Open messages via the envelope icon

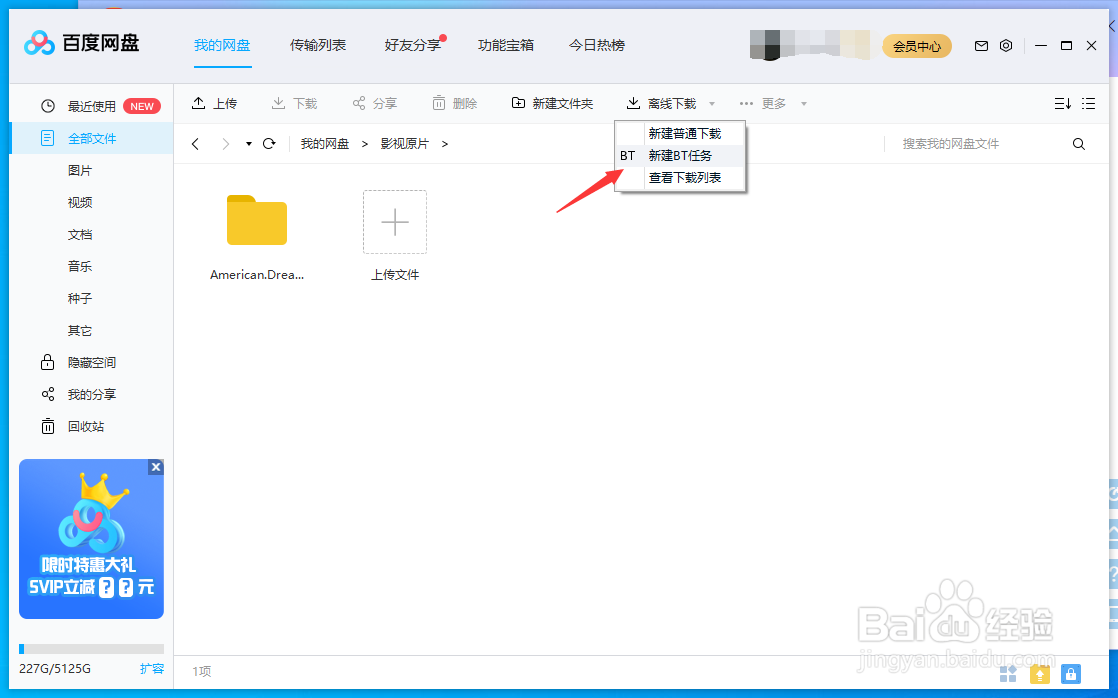point(981,46)
